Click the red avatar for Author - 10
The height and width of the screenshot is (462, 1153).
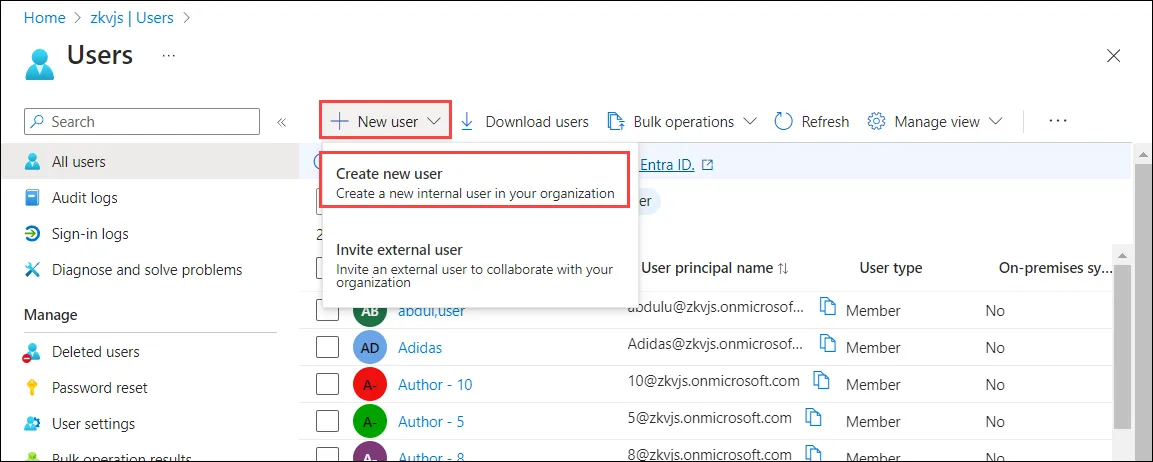[370, 384]
